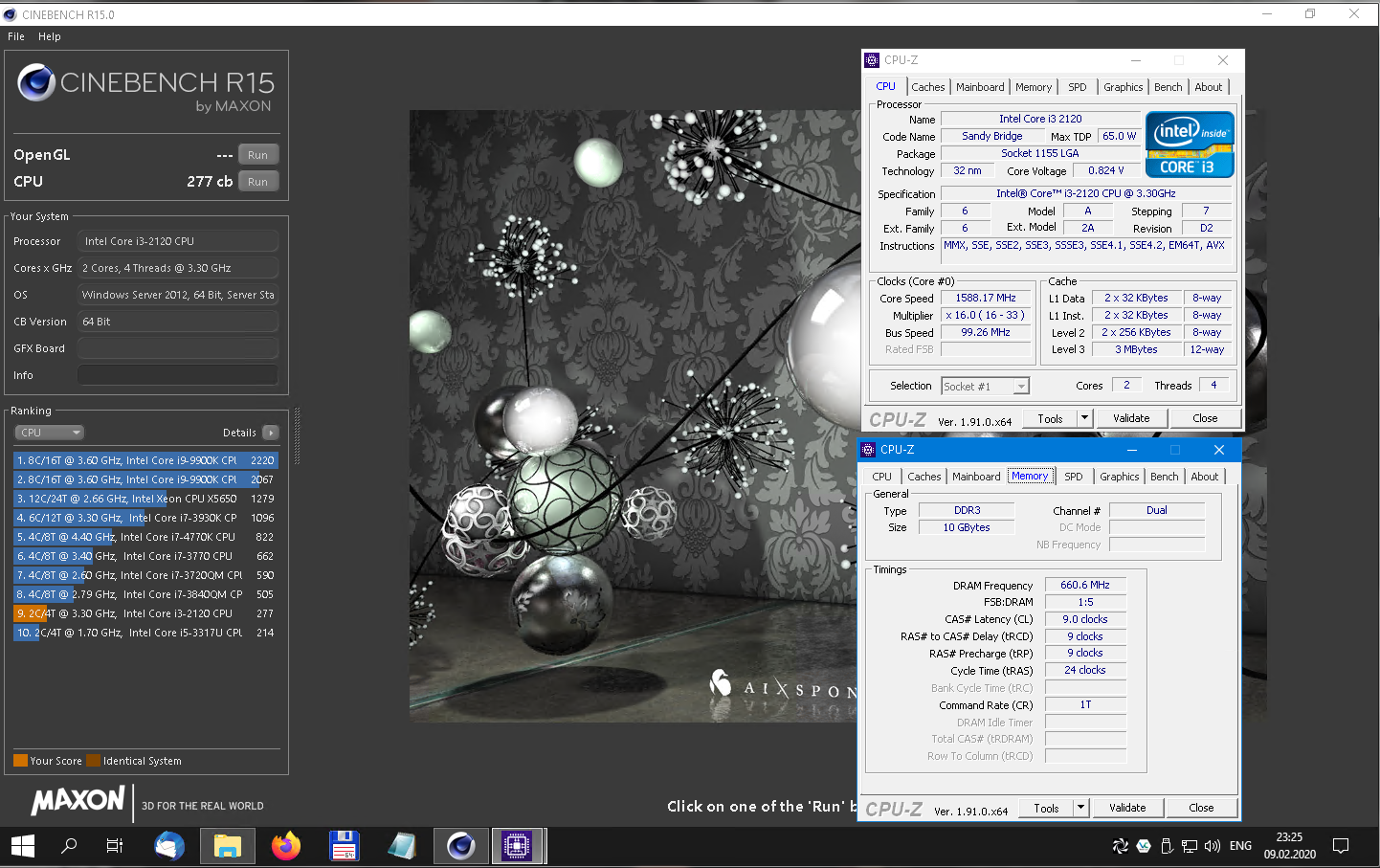
Task: Click the Identical System brown legend swatch
Action: (93, 761)
